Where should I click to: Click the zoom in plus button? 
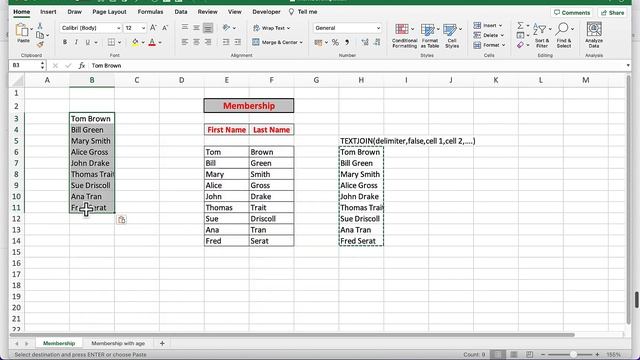(597, 354)
